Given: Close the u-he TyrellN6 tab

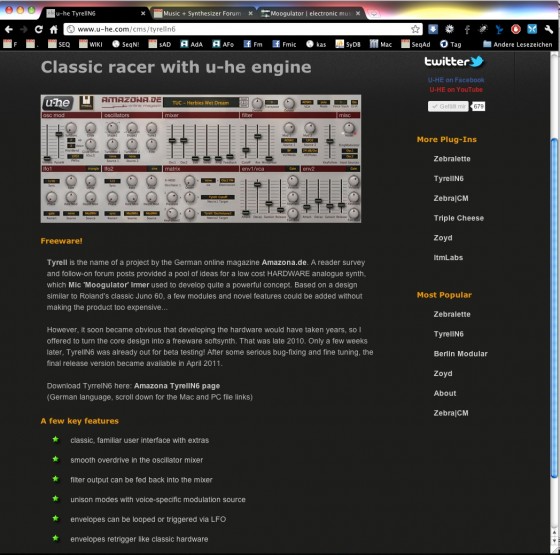Looking at the screenshot, I should (x=143, y=14).
